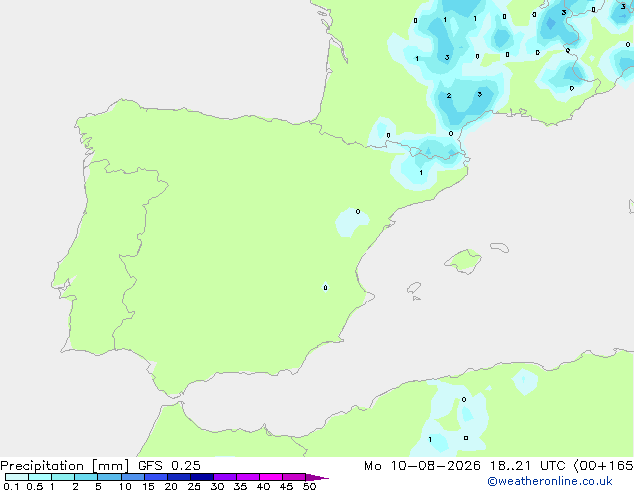
Task: Pick the 10–15 mm legend color box
Action: click(132, 477)
